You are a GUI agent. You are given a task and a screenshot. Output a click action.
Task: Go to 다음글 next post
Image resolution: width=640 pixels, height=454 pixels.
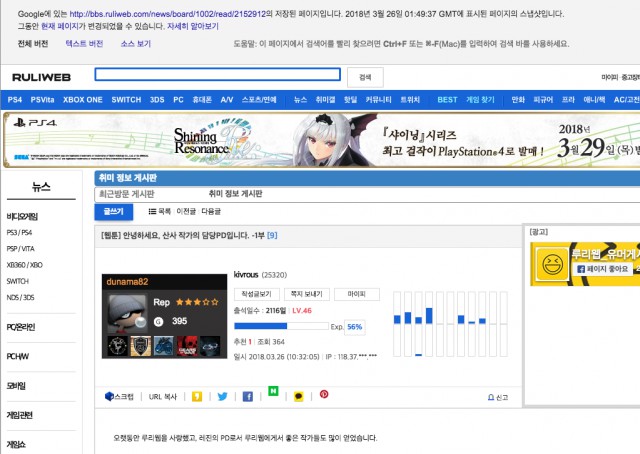[211, 211]
